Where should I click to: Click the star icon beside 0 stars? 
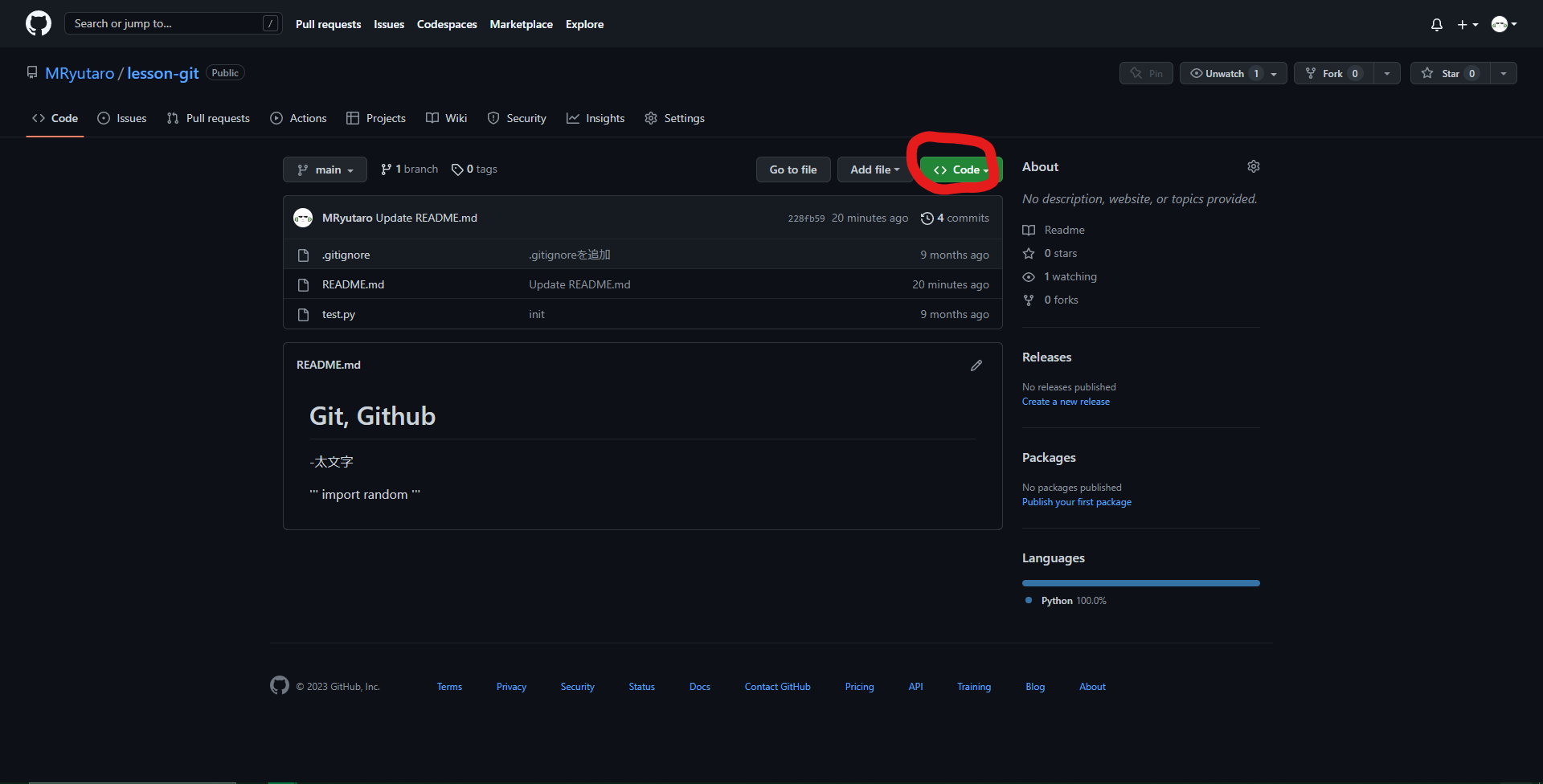(1029, 253)
